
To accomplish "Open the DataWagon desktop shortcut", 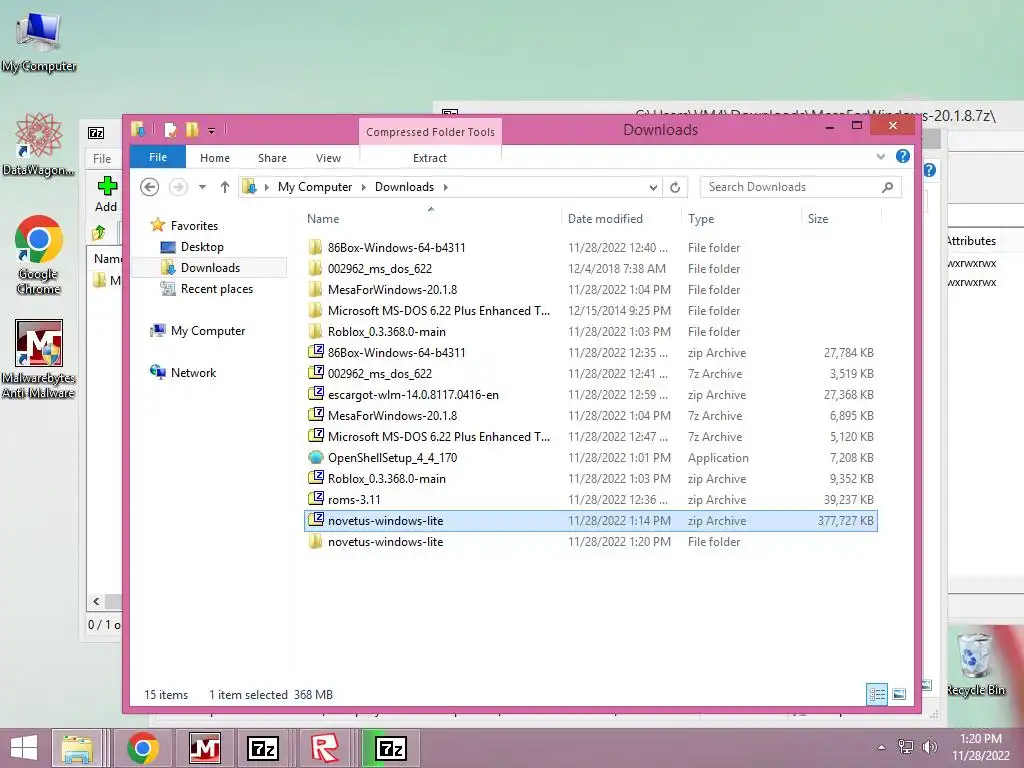I will click(x=38, y=144).
